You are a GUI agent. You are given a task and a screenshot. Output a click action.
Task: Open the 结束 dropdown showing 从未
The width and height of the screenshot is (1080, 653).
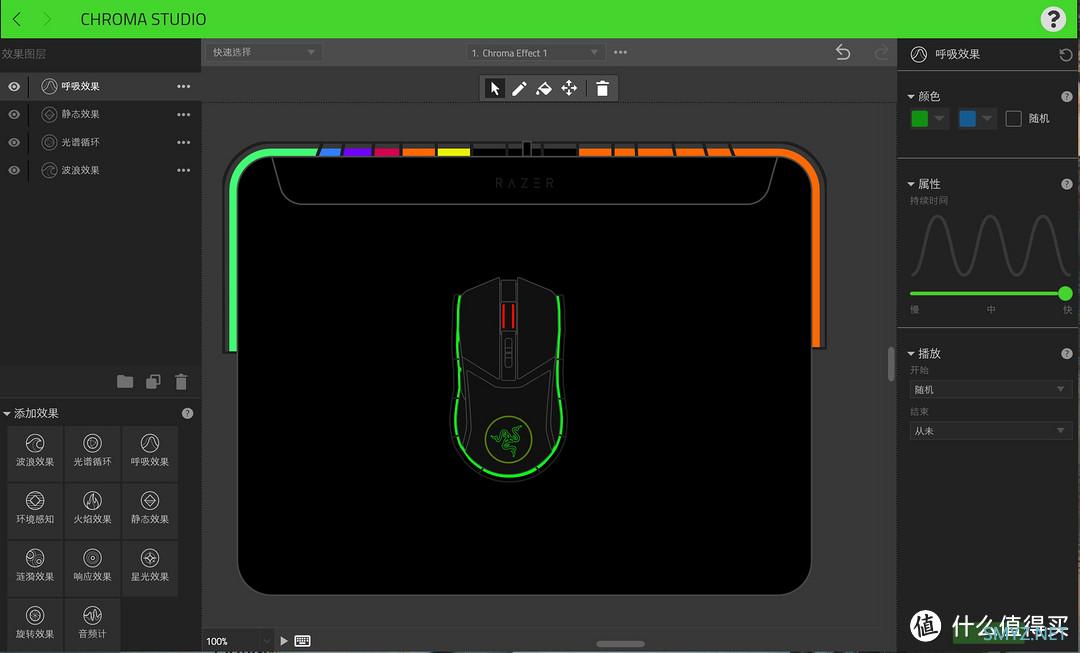990,431
